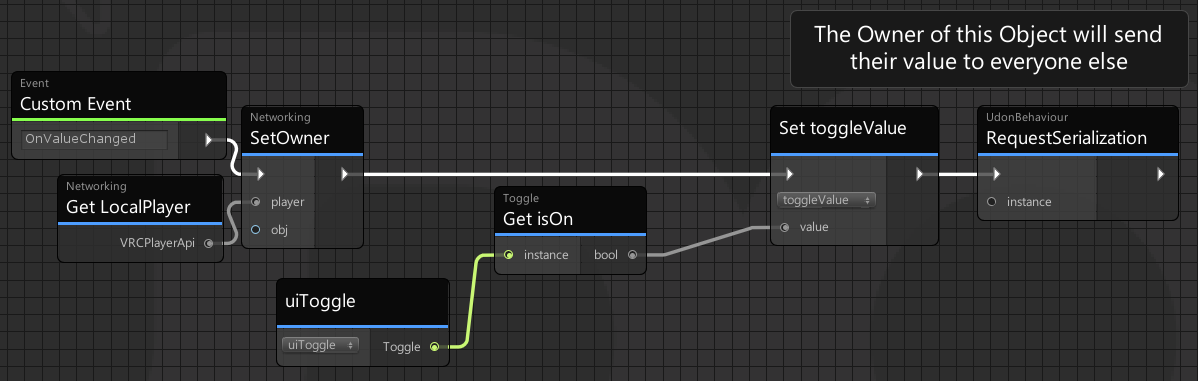Image resolution: width=1198 pixels, height=381 pixels.
Task: Click the Get isOn bool output port
Action: point(632,254)
